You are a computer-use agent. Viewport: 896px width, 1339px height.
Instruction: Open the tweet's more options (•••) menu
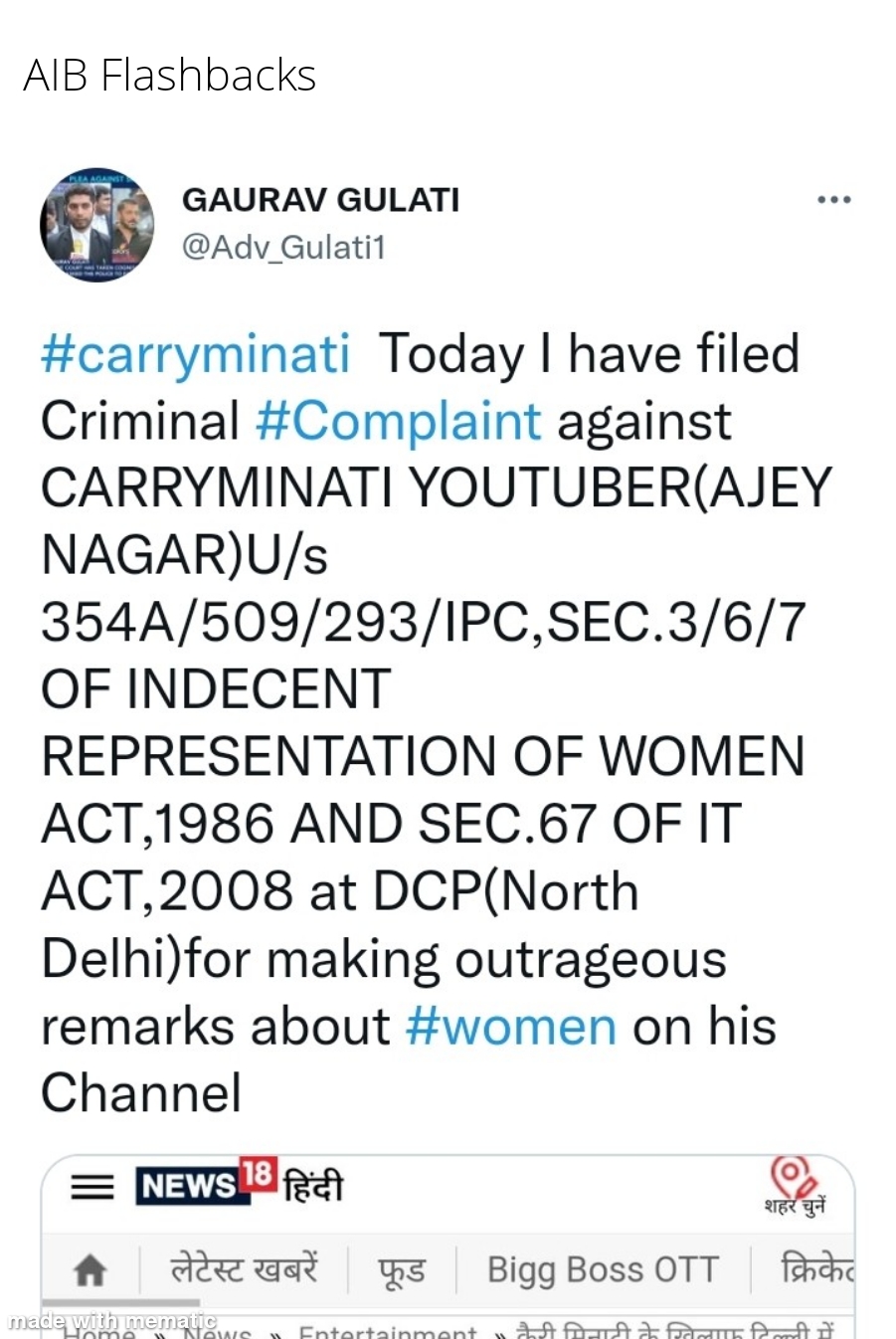833,199
